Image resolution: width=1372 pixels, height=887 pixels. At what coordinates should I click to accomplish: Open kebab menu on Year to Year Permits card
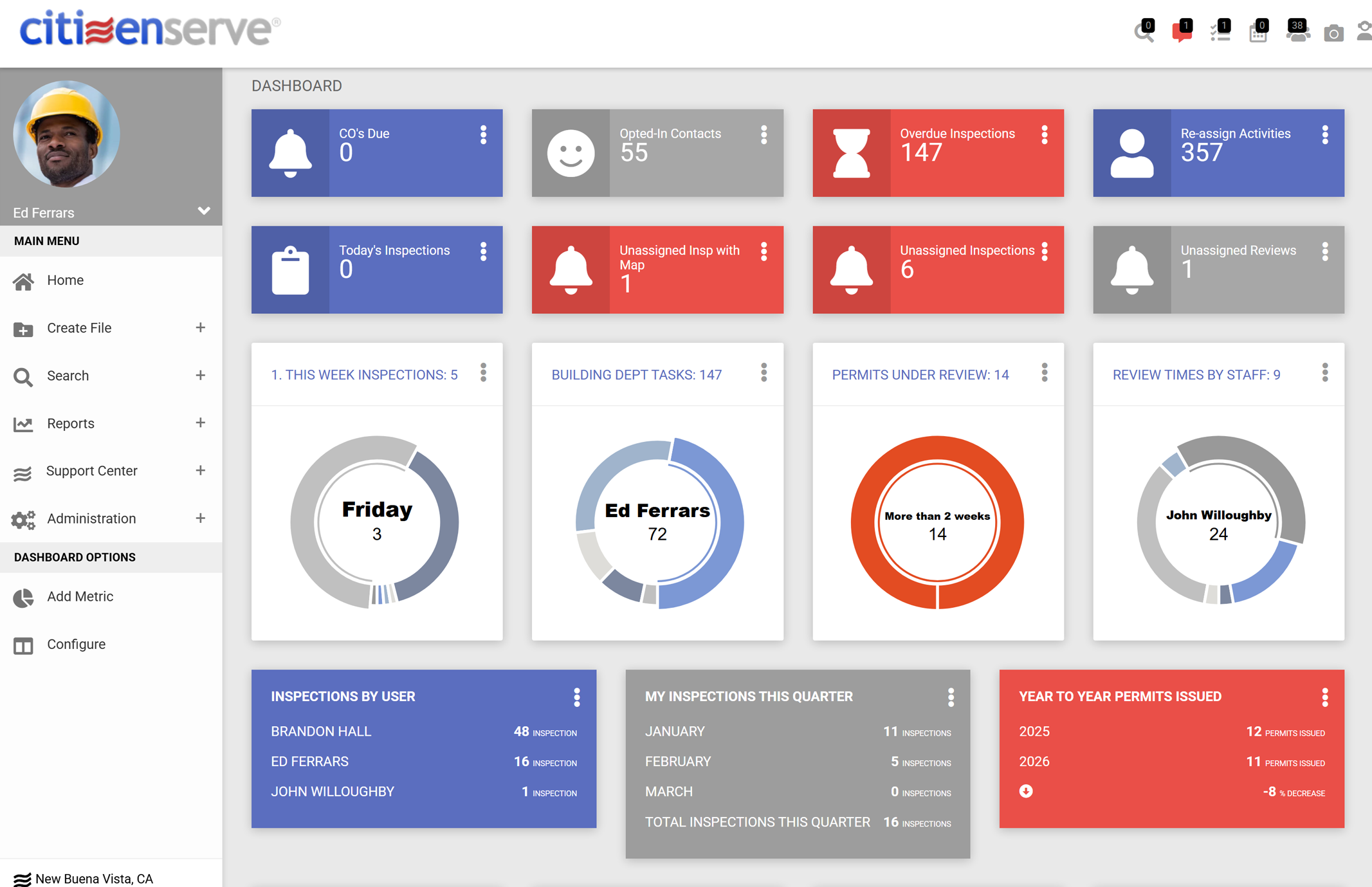pos(1325,697)
